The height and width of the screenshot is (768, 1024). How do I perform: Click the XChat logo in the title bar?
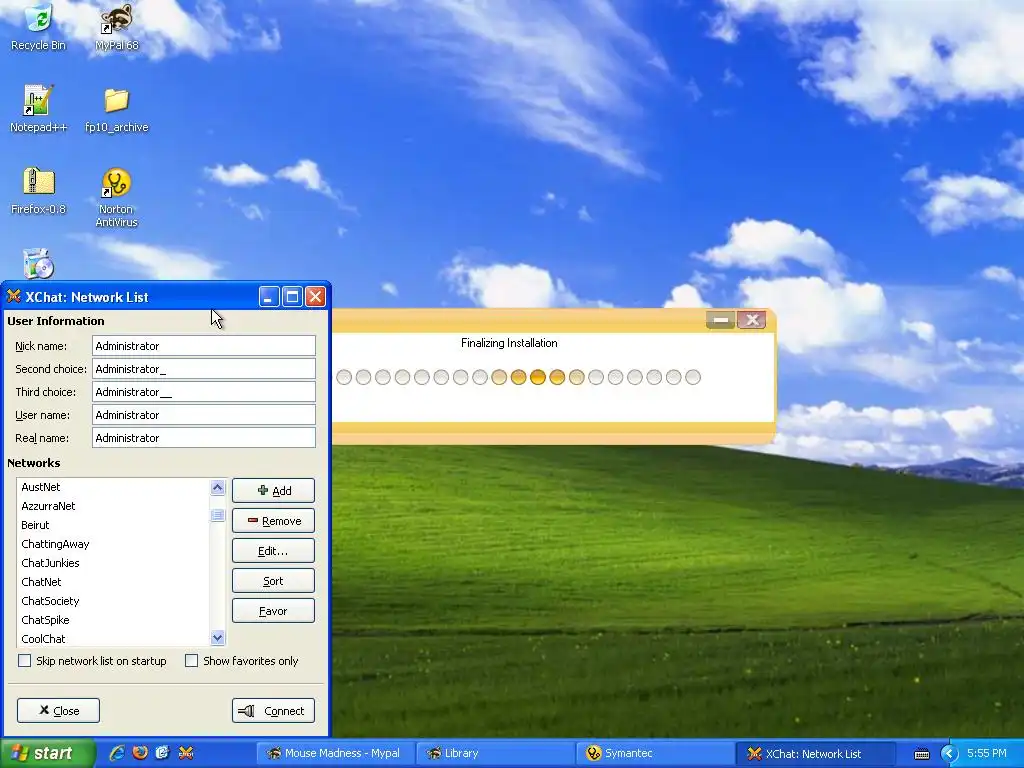point(13,296)
